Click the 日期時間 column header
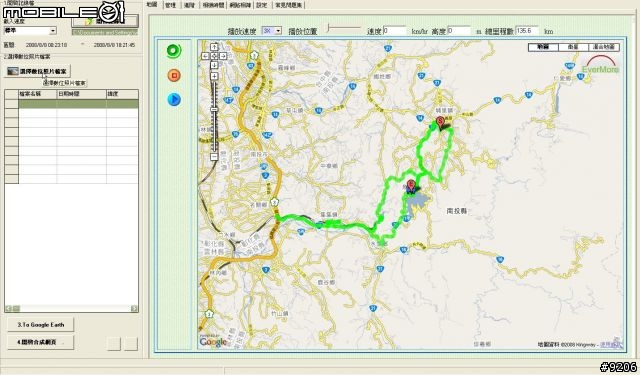Screen dimensions: 640x375 (81, 94)
